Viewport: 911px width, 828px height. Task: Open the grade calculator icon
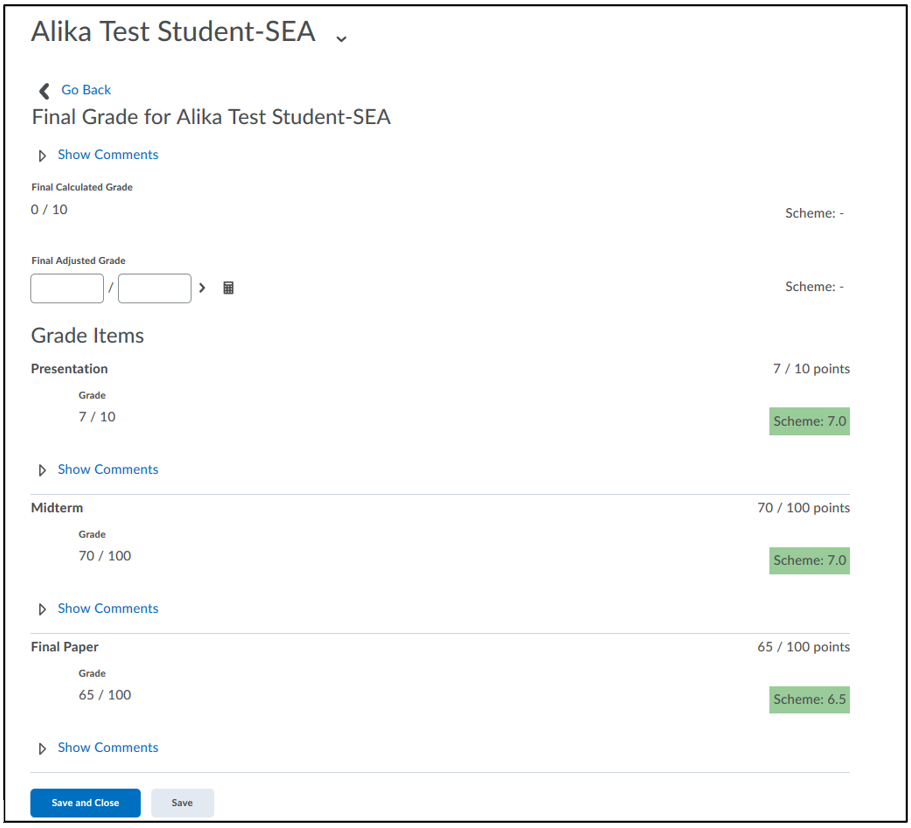228,288
